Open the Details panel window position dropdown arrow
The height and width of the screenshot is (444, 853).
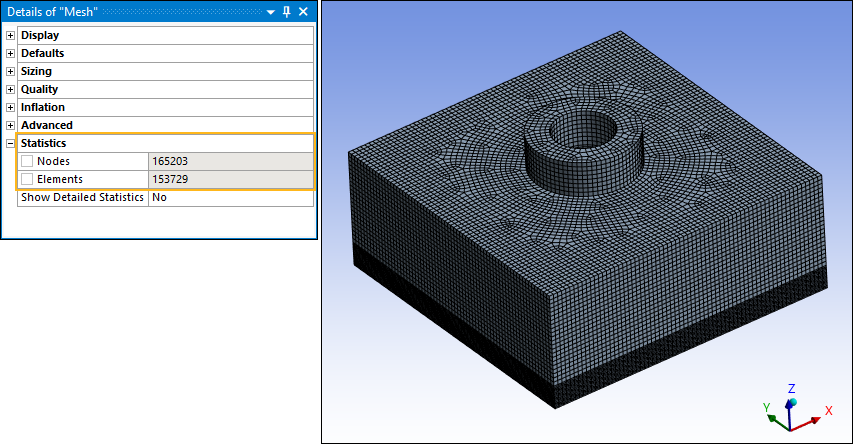pos(271,12)
